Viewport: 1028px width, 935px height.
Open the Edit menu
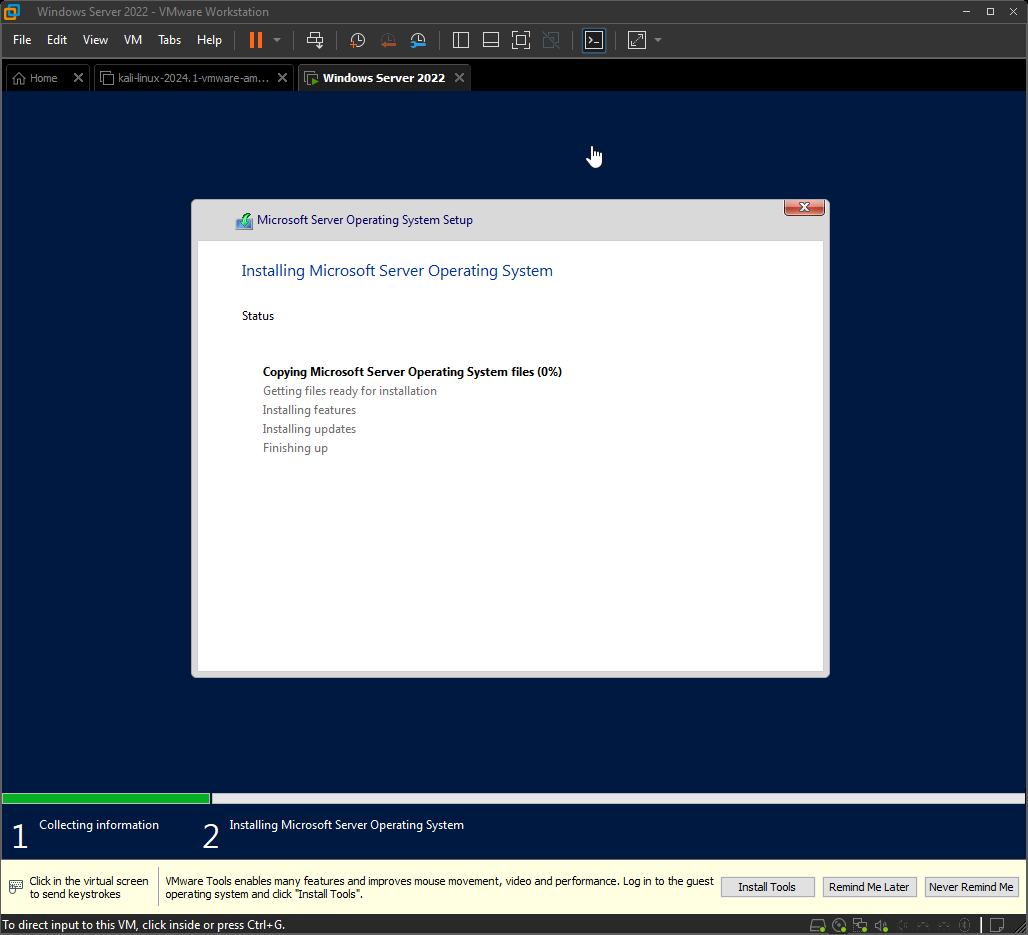click(x=57, y=40)
